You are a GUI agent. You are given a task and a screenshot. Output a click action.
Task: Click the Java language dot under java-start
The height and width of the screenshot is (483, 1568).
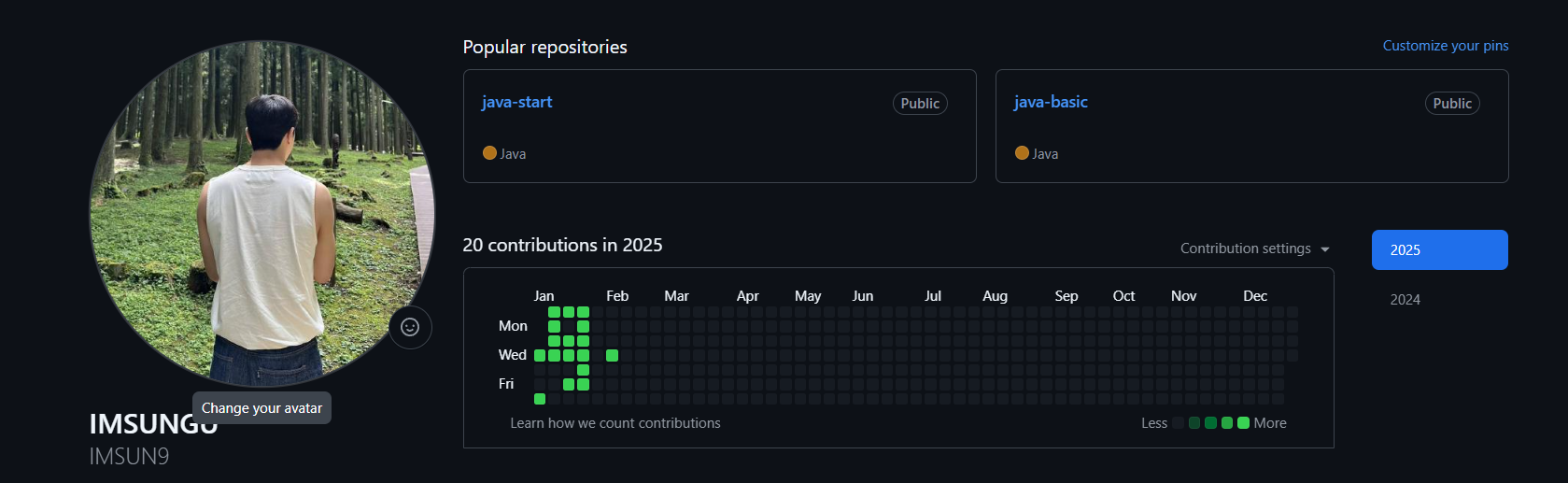coord(489,153)
